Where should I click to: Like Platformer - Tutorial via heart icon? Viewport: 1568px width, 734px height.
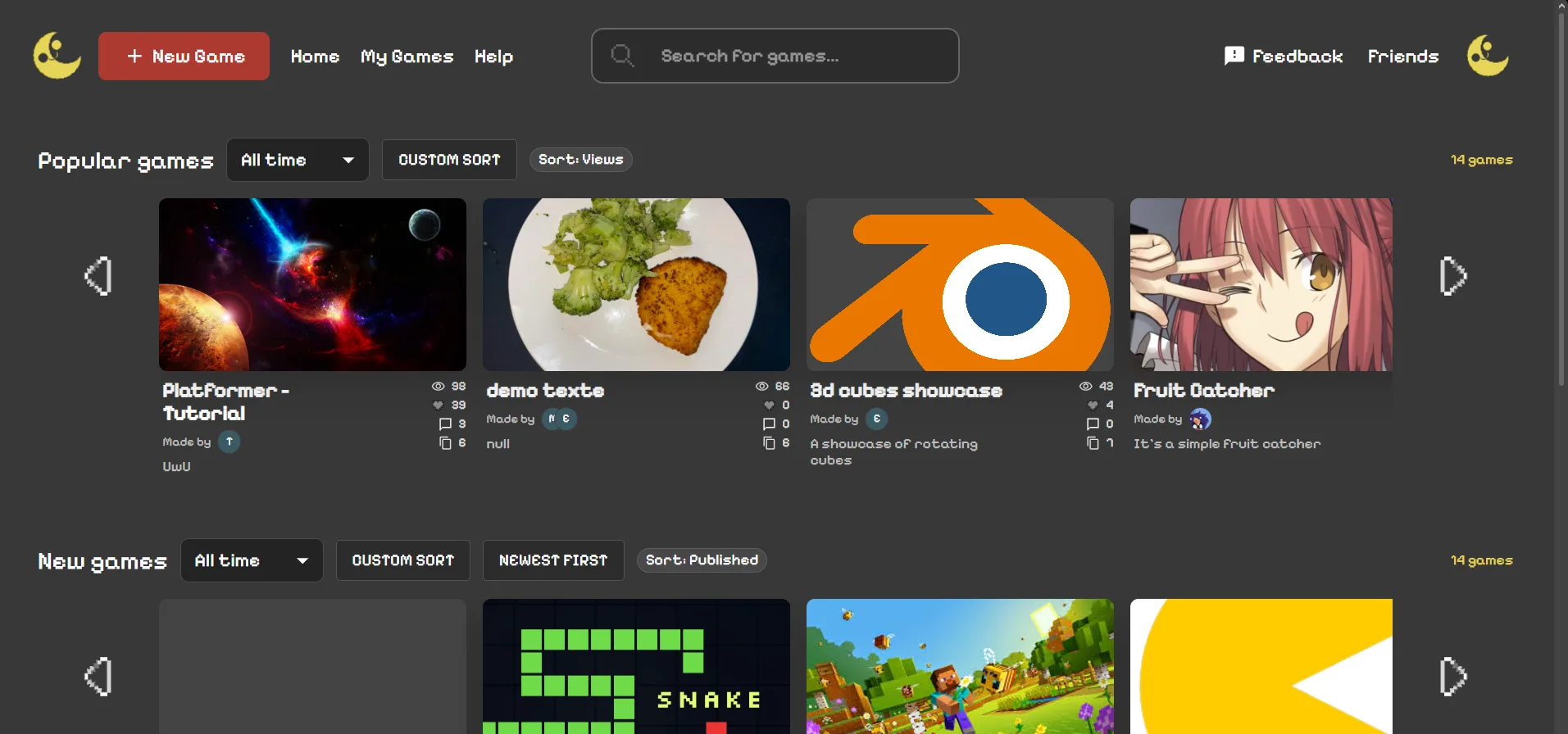coord(439,405)
